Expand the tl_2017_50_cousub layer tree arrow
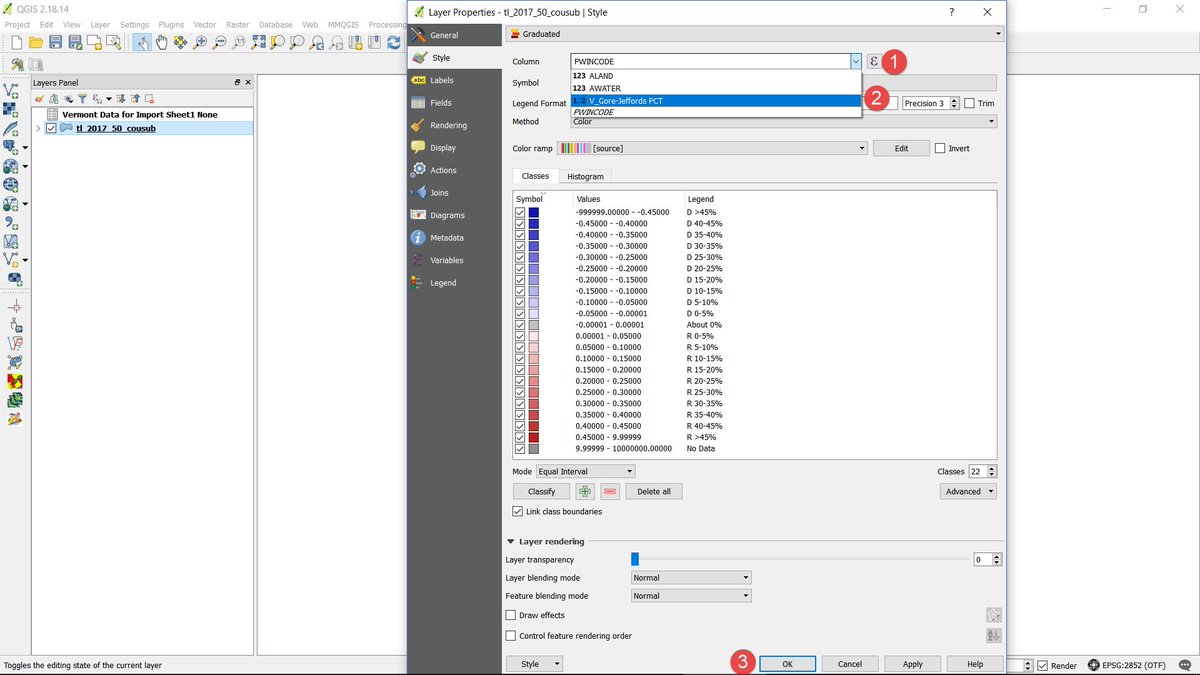1200x675 pixels. click(x=38, y=128)
